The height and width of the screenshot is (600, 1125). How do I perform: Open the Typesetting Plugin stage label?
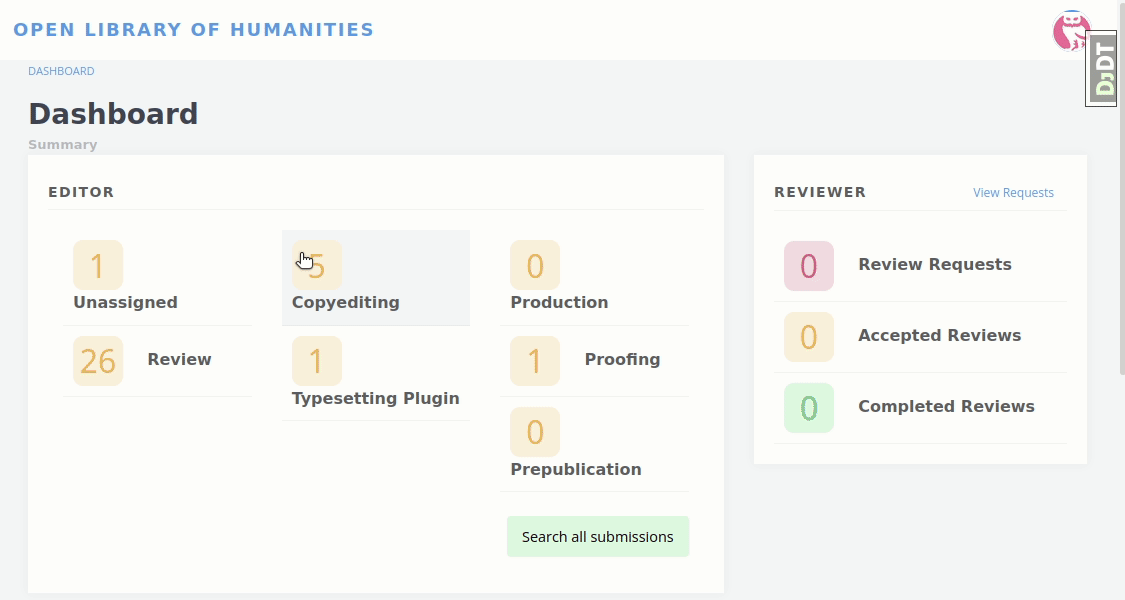coord(376,398)
